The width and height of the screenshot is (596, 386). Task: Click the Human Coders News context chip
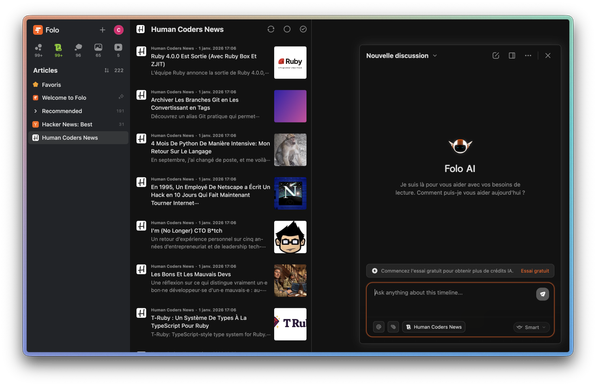click(x=434, y=327)
